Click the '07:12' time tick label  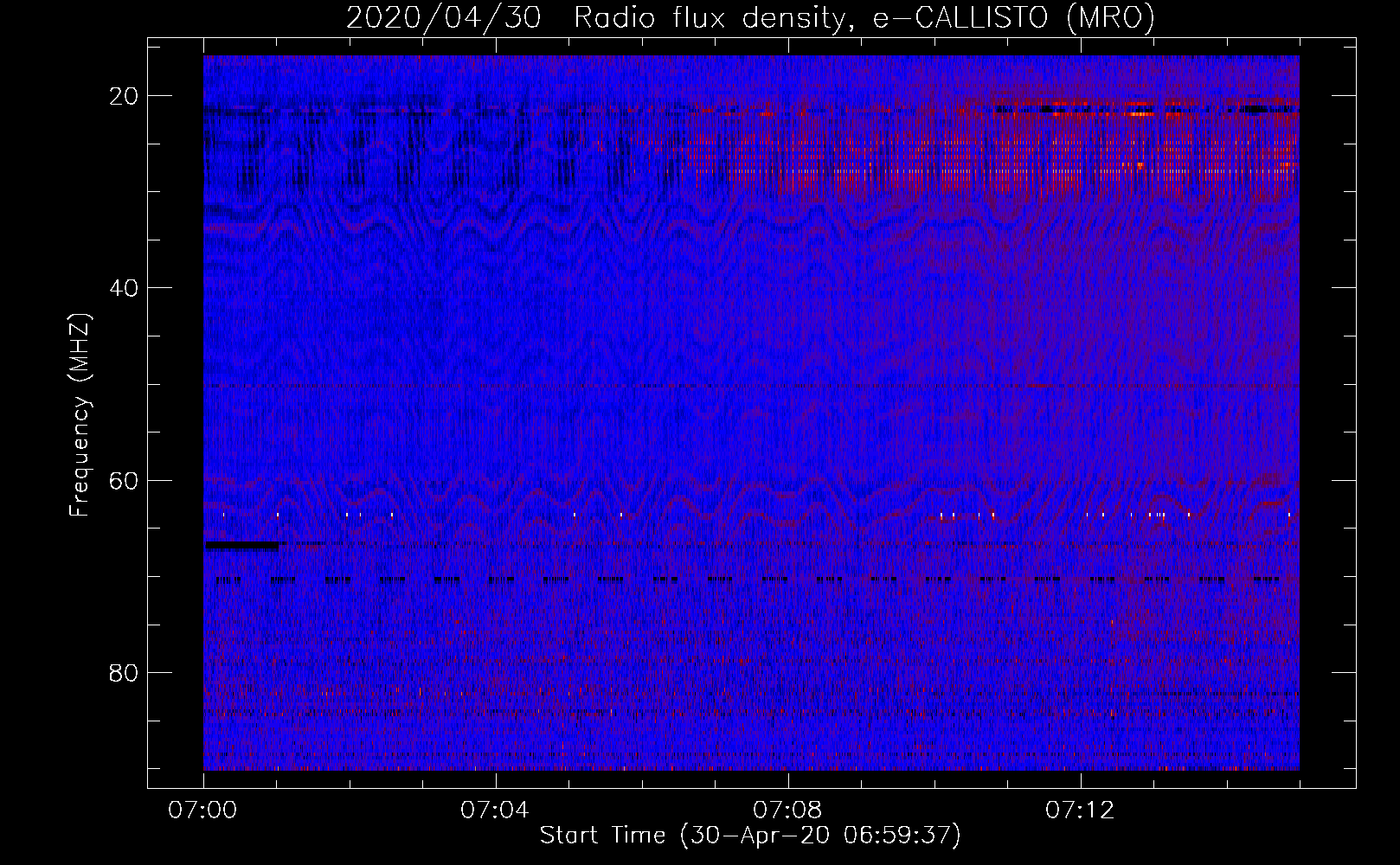(1080, 811)
